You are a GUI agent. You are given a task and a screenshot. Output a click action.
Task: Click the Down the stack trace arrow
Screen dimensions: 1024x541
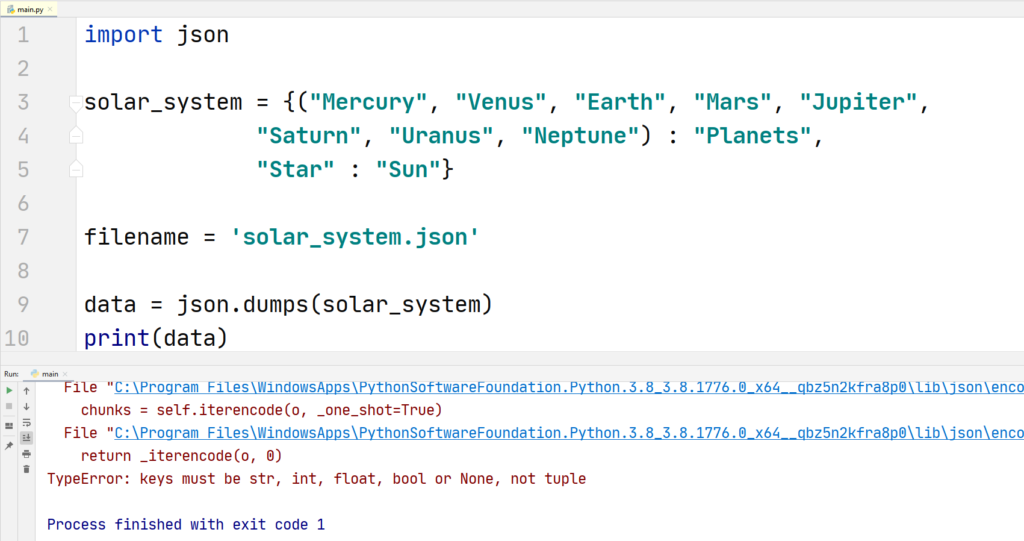pos(27,406)
